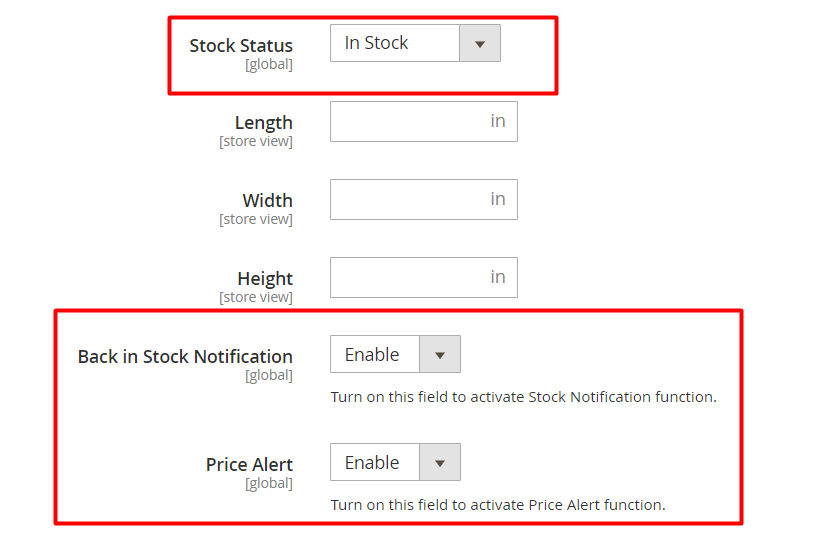The width and height of the screenshot is (816, 545).
Task: Click the Price Alert field label
Action: pyautogui.click(x=249, y=465)
